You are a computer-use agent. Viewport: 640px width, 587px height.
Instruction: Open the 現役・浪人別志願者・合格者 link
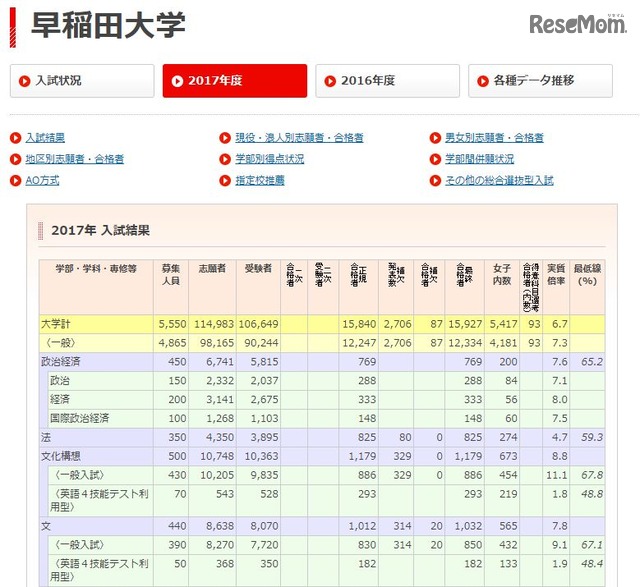299,138
